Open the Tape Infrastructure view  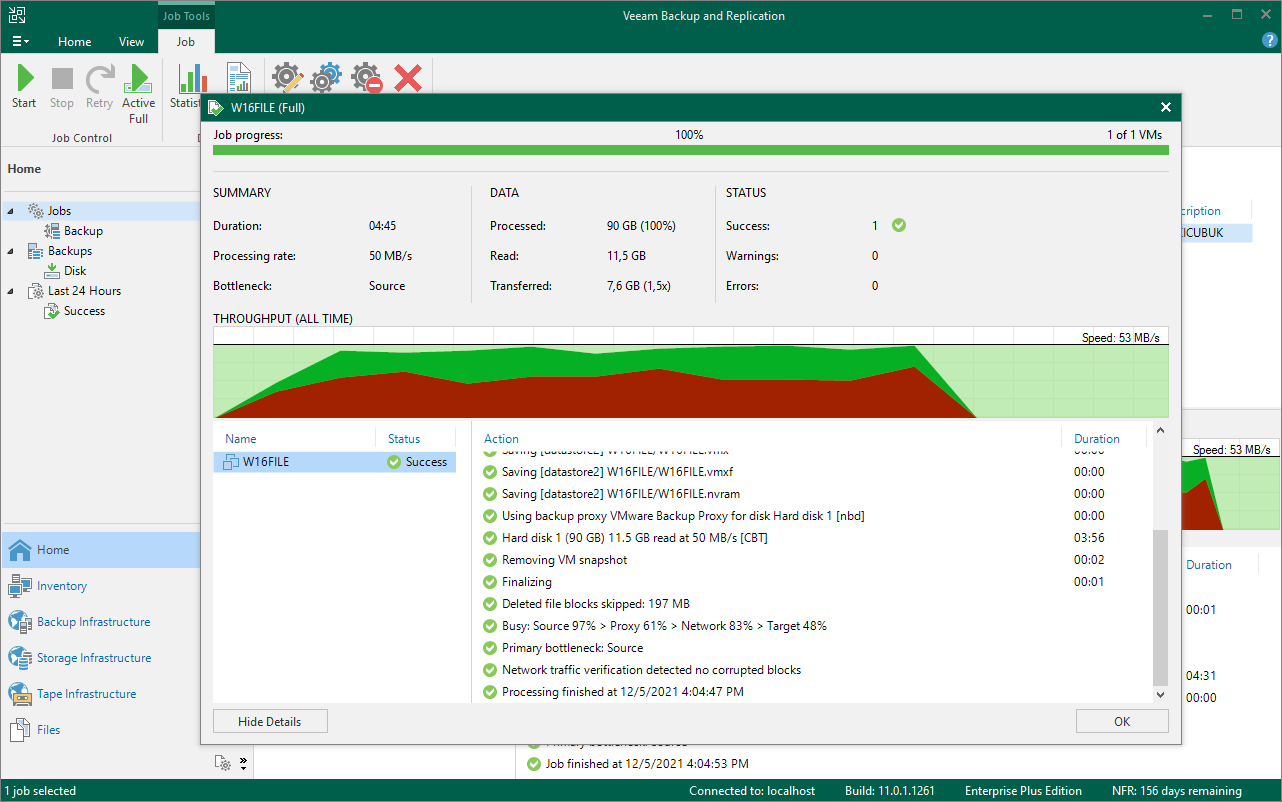(86, 694)
